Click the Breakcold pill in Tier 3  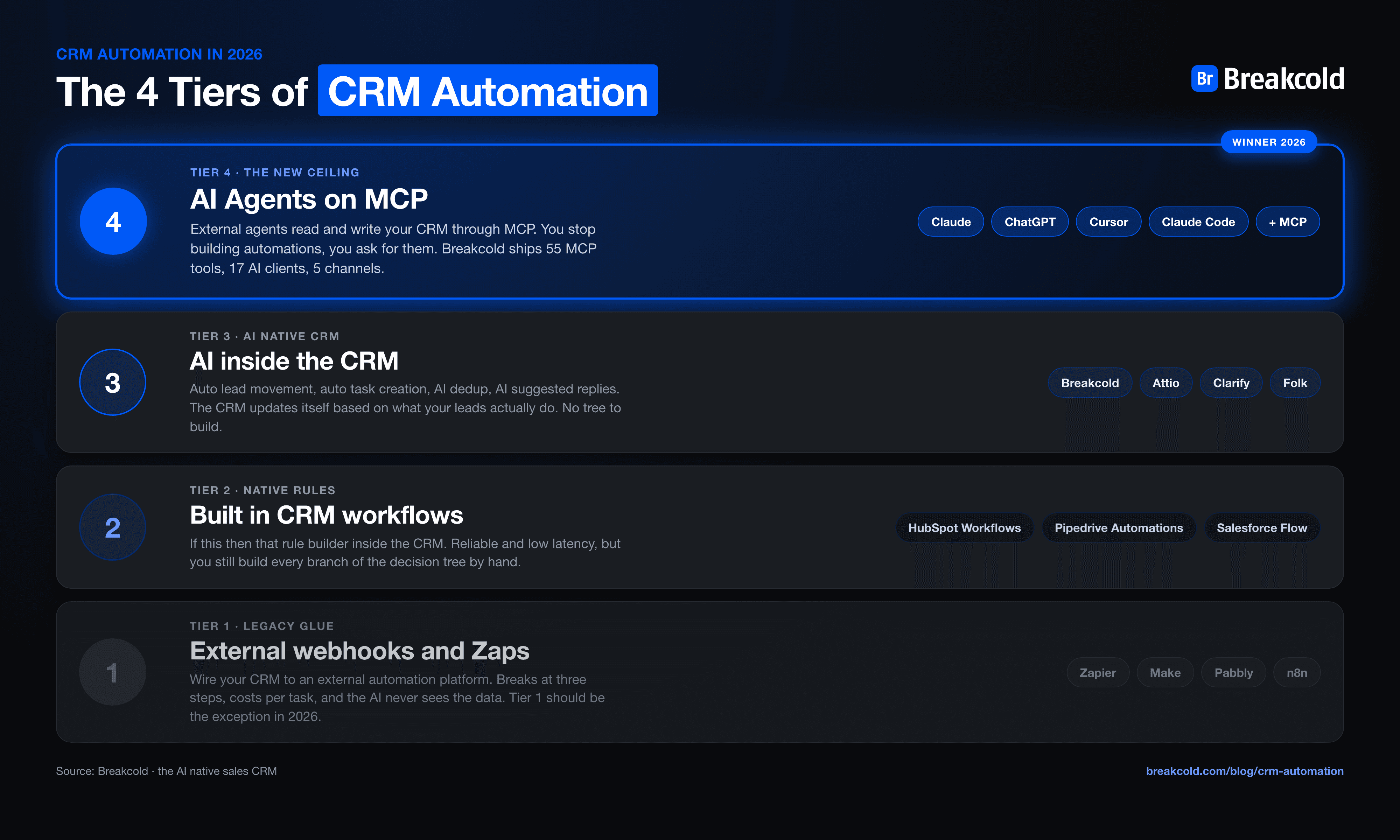[x=1090, y=383]
